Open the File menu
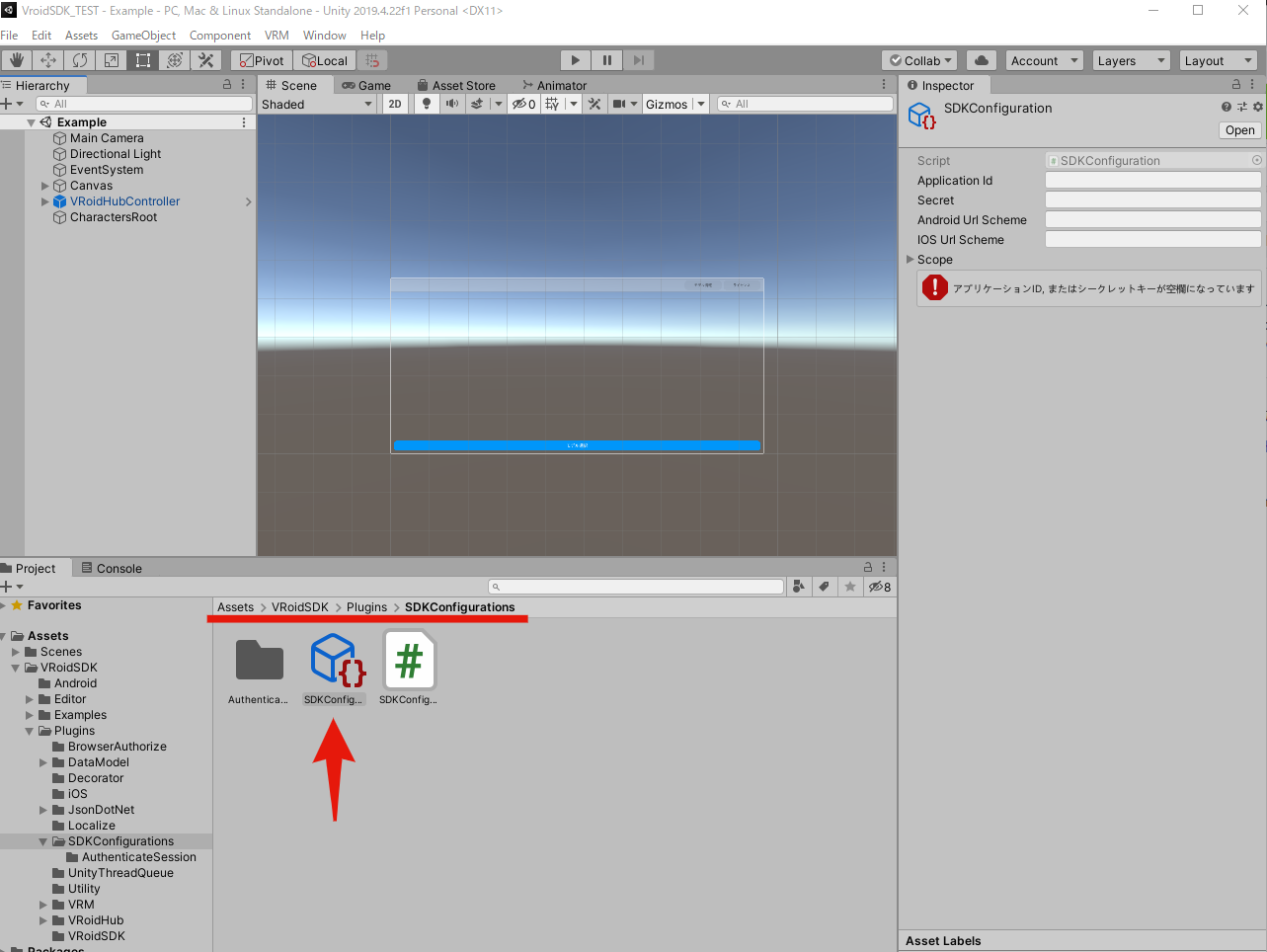1267x952 pixels. [10, 35]
